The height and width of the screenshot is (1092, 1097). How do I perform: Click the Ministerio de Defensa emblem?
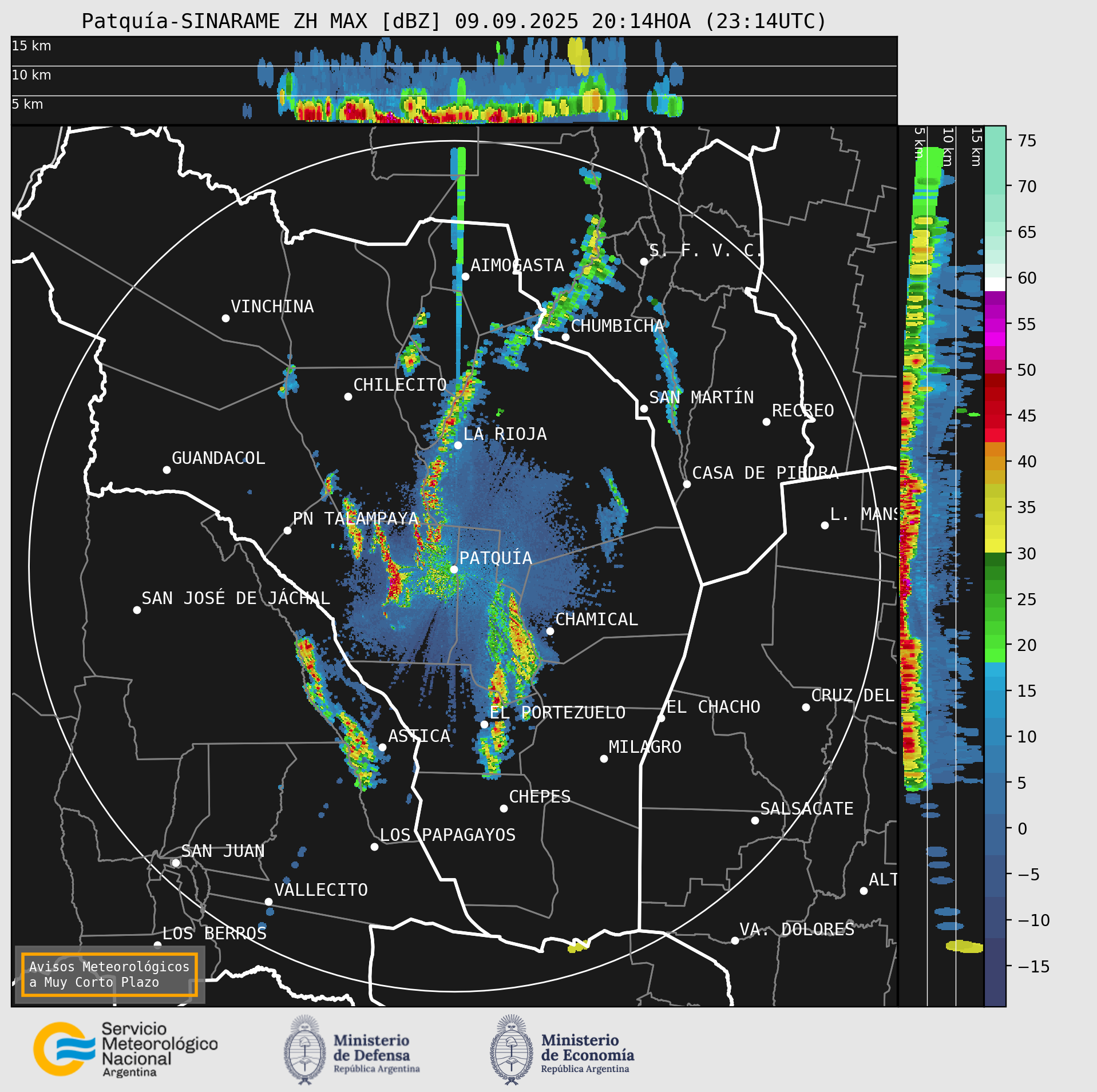305,1050
